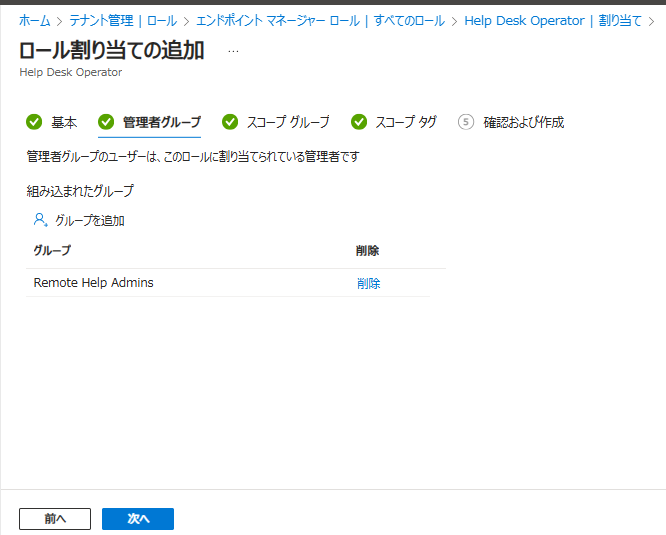Click the green checkmark icon beside 管理者グループ
Viewport: 666px width, 535px height.
[106, 122]
